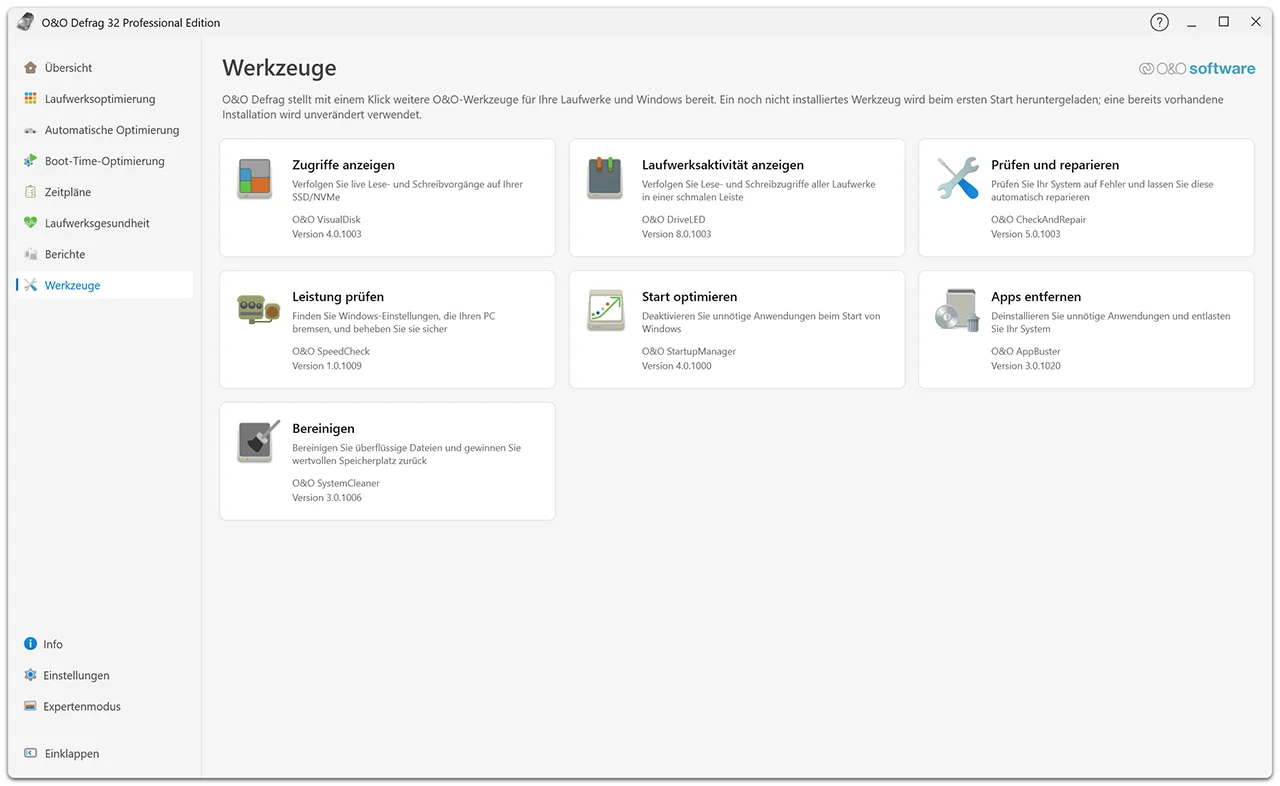
Task: Click the O&O SystemCleaner product name
Action: click(336, 484)
